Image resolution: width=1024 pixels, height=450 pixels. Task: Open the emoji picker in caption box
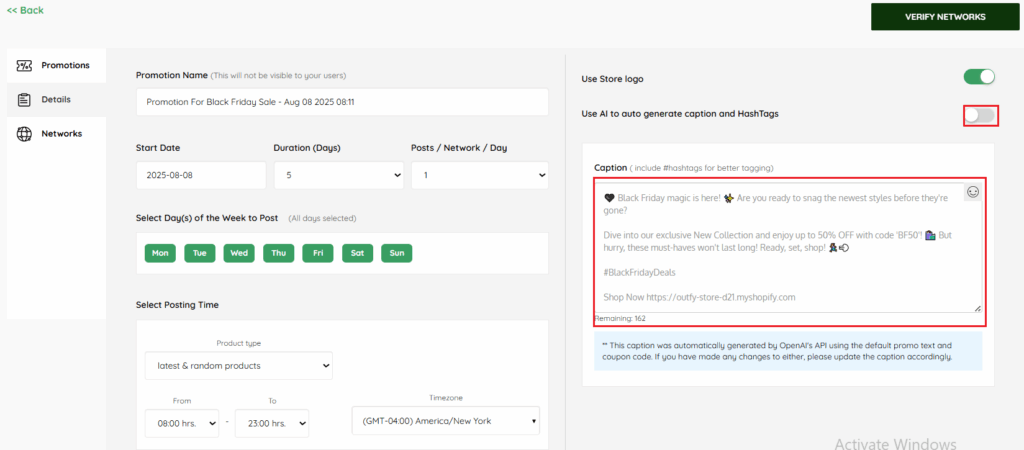point(972,192)
